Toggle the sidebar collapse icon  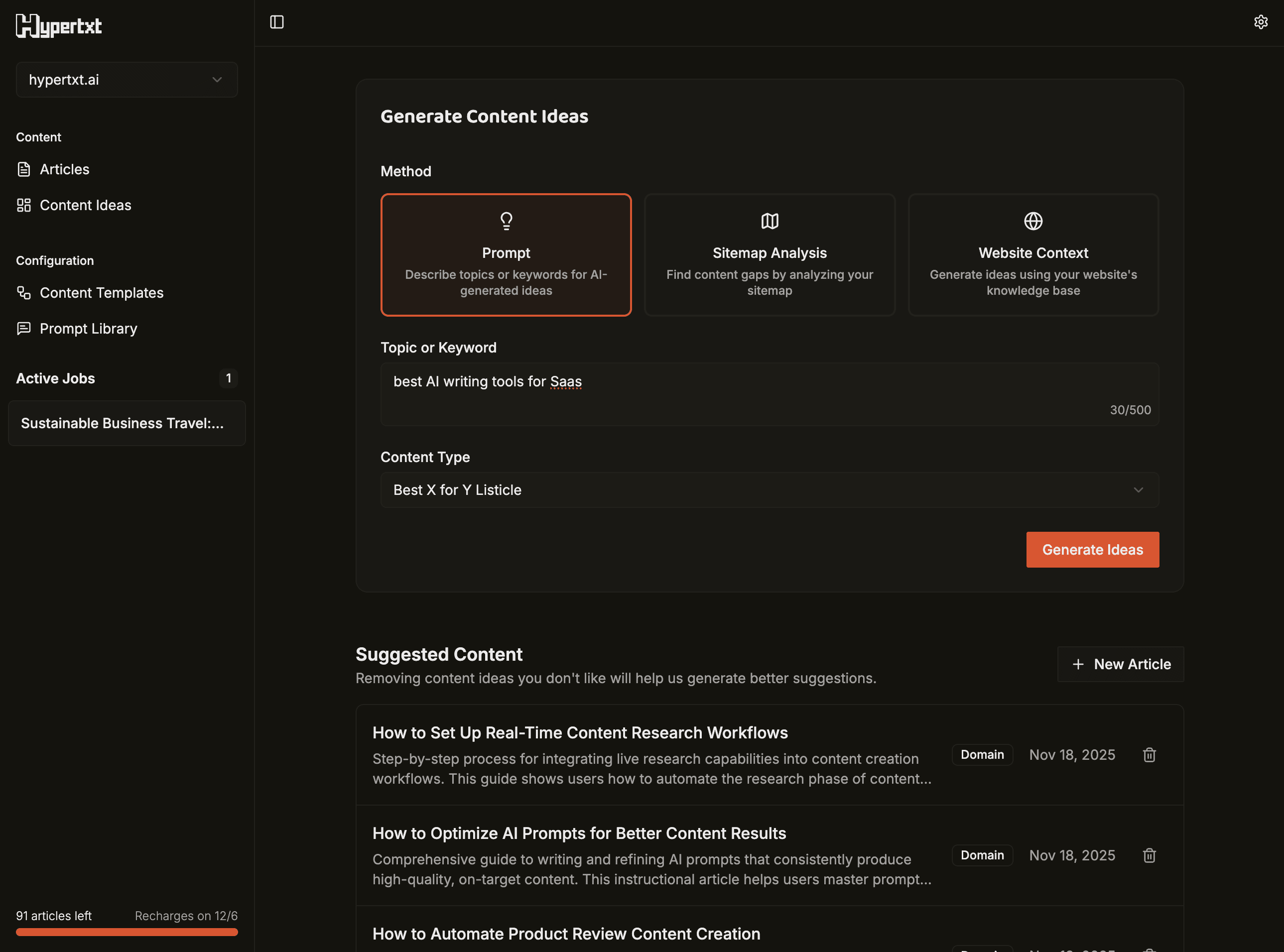click(277, 22)
